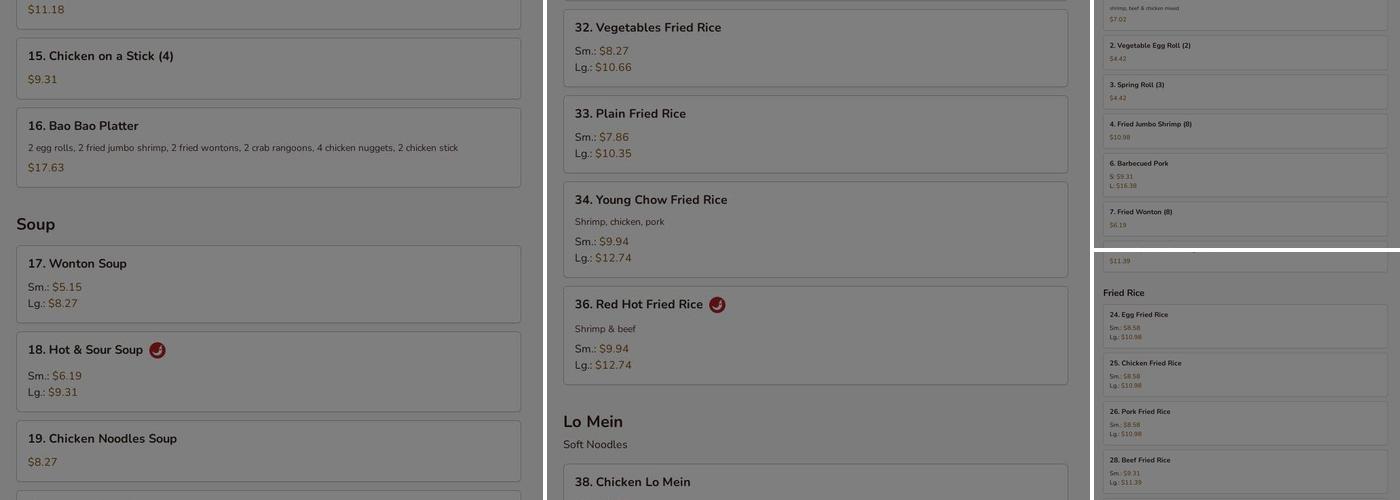Pick the Fried Wonton (8) item

click(1246, 219)
